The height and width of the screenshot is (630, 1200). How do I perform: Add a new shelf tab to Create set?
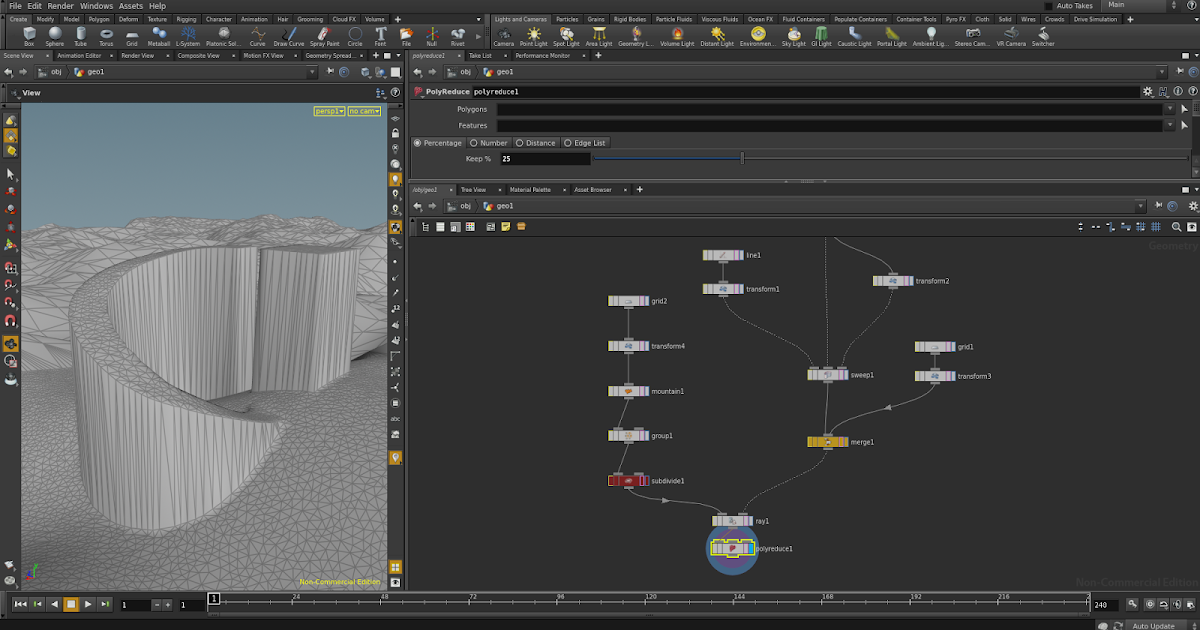(x=397, y=19)
